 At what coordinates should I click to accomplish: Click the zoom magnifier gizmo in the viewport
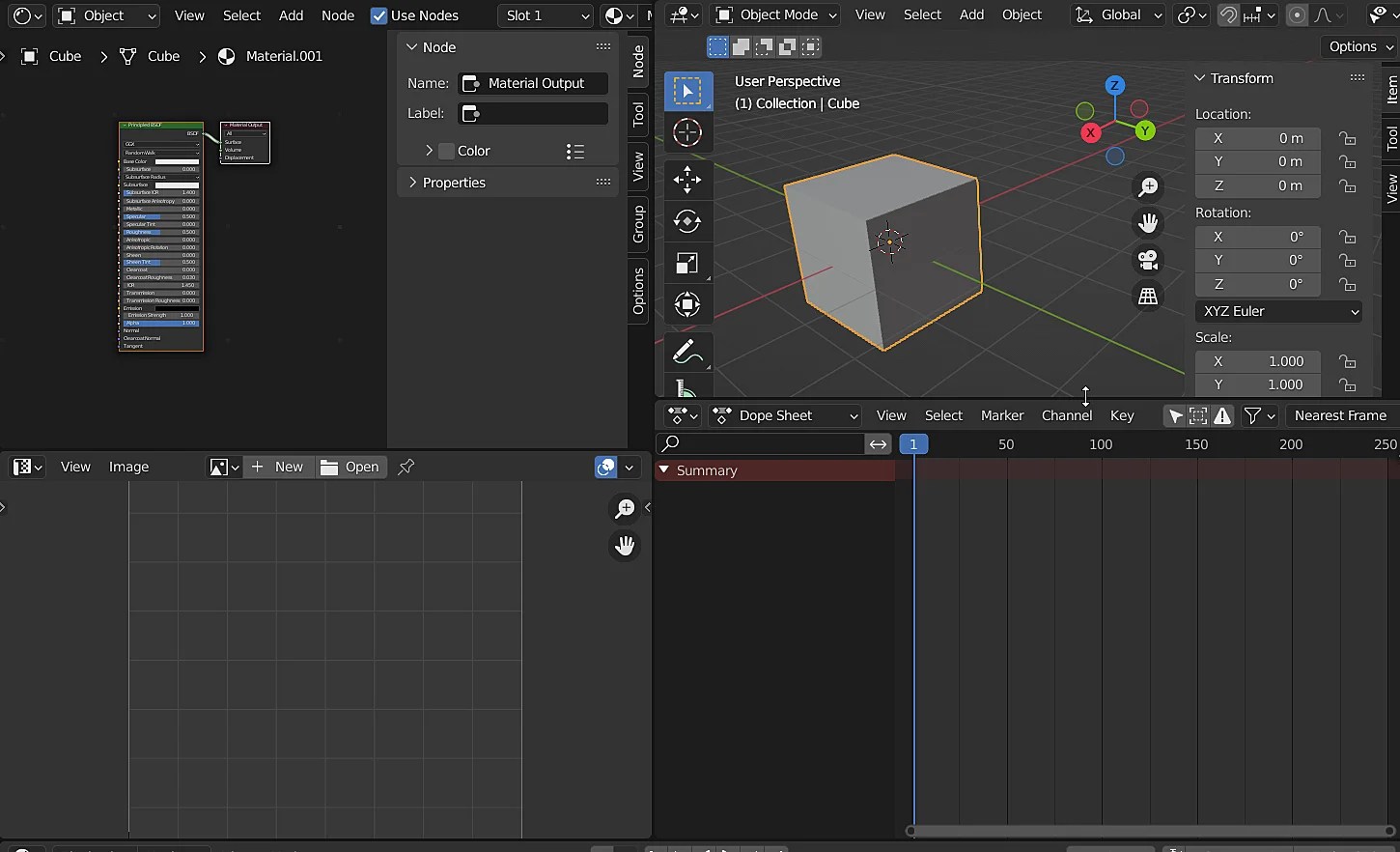coord(1148,186)
